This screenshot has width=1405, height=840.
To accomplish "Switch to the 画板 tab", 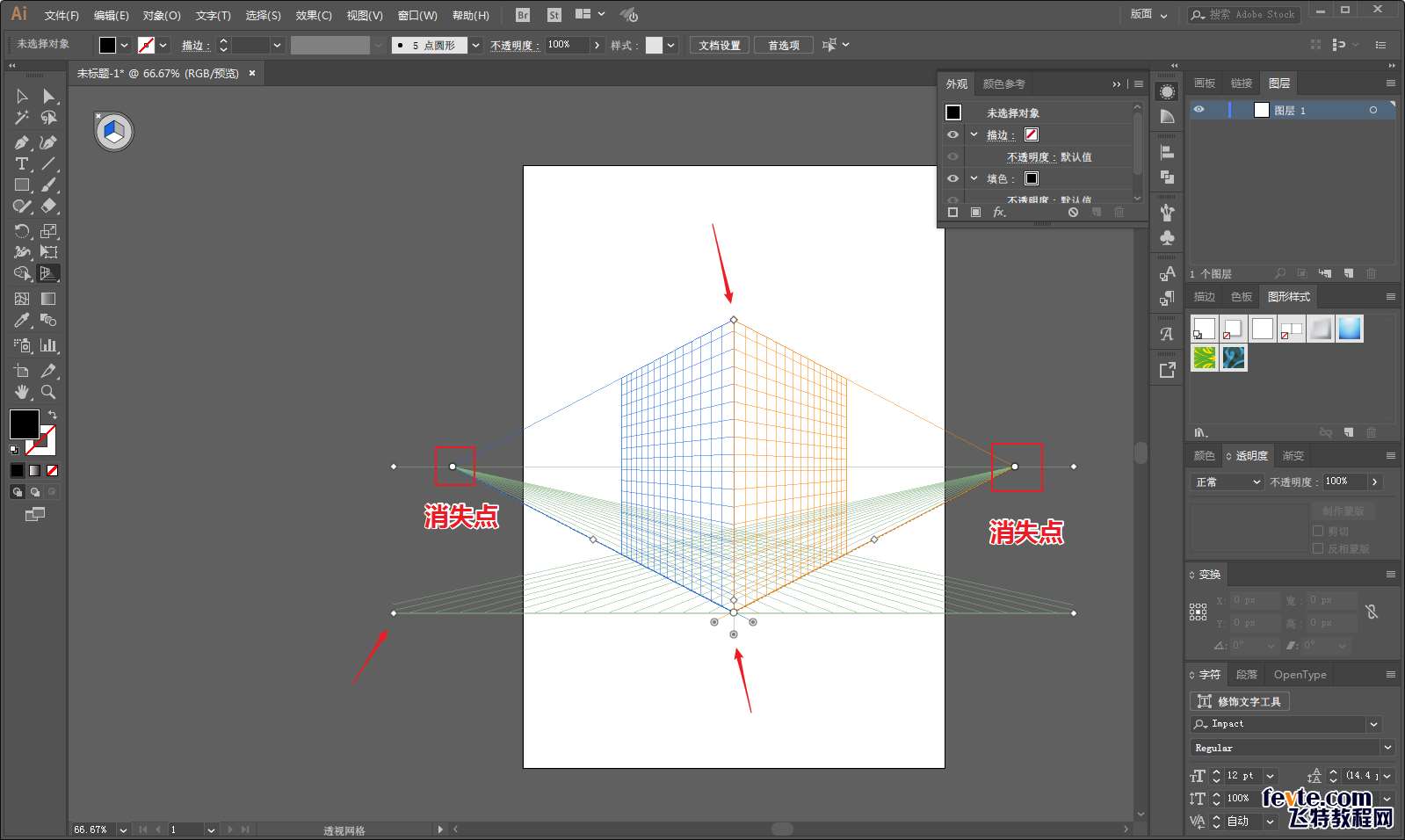I will pyautogui.click(x=1205, y=83).
